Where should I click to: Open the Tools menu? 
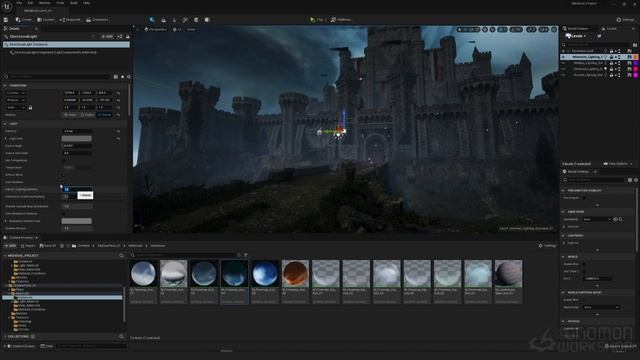coord(60,3)
